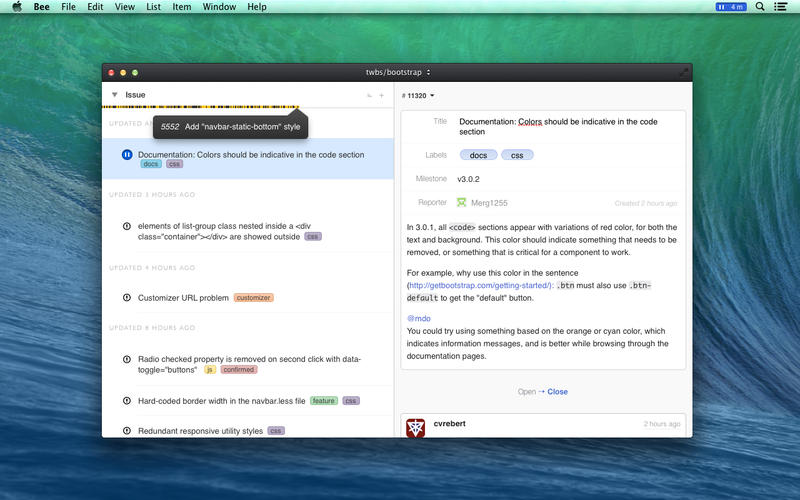Click the blue pause icon on the Documentation issue
This screenshot has height=500, width=800.
(127, 155)
